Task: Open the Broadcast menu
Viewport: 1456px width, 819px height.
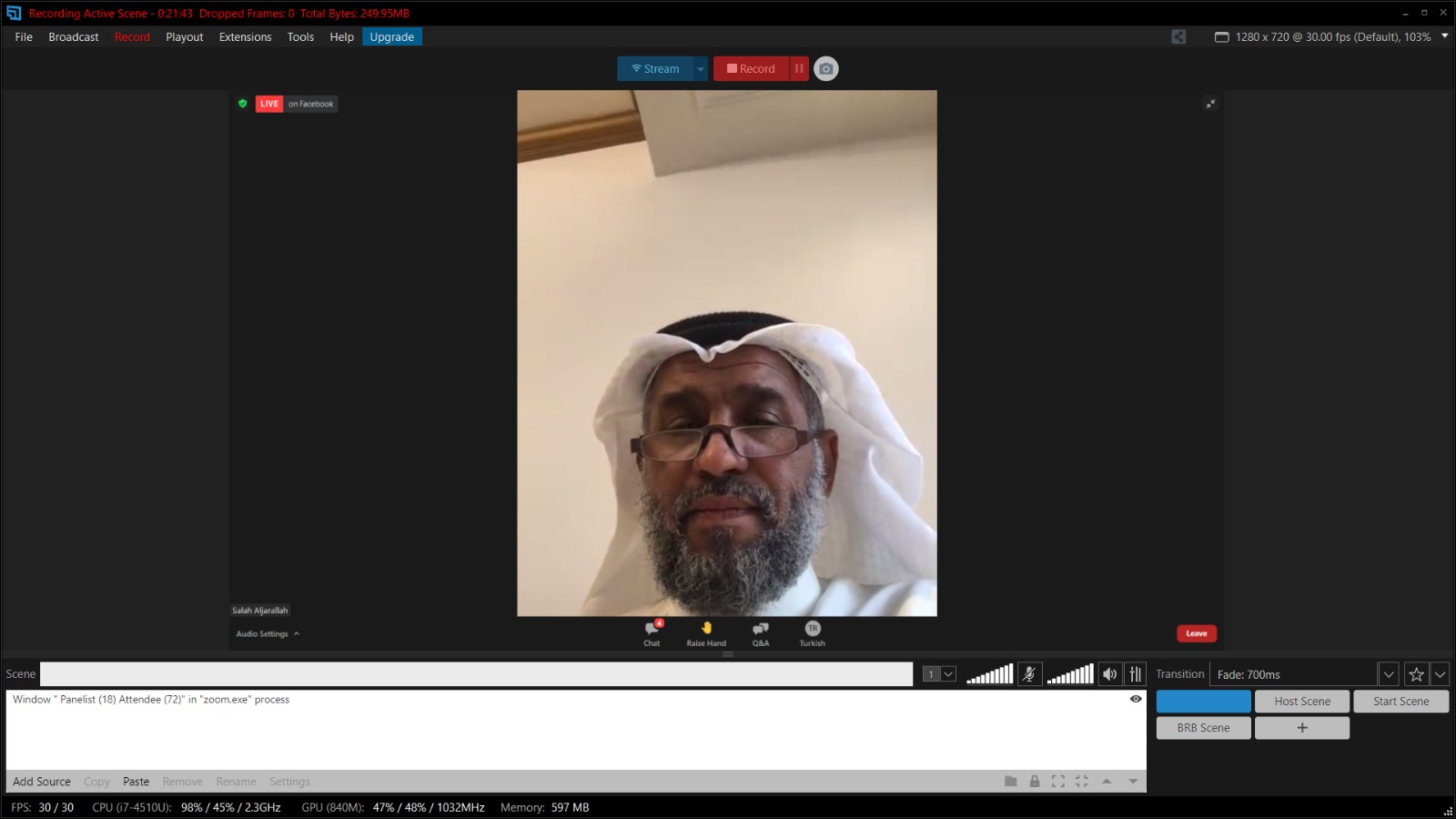Action: click(x=74, y=37)
